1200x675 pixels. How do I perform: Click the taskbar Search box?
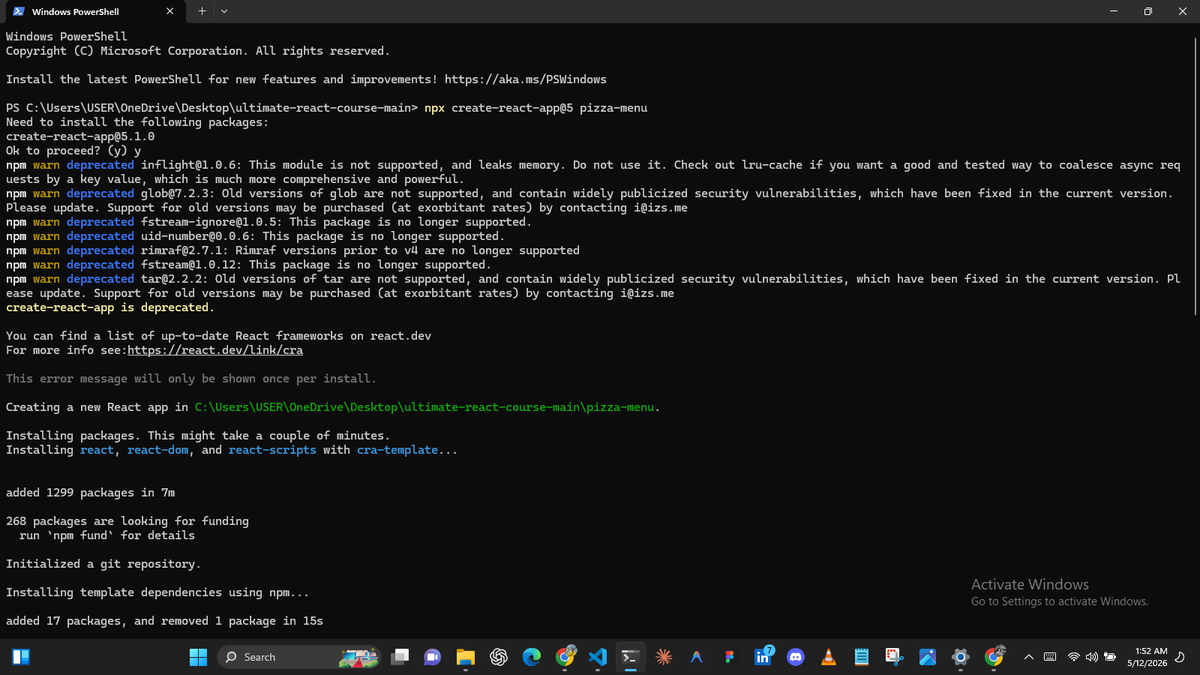(x=298, y=657)
